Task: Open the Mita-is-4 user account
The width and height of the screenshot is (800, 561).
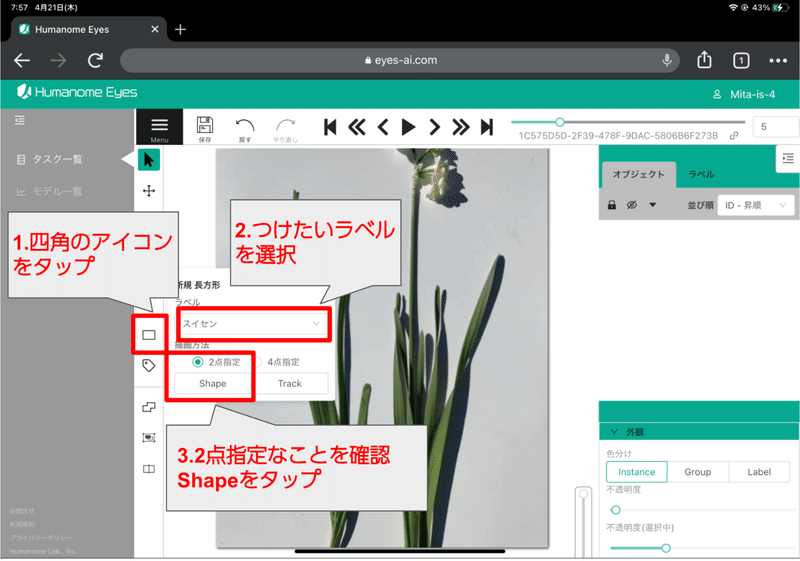Action: click(744, 94)
